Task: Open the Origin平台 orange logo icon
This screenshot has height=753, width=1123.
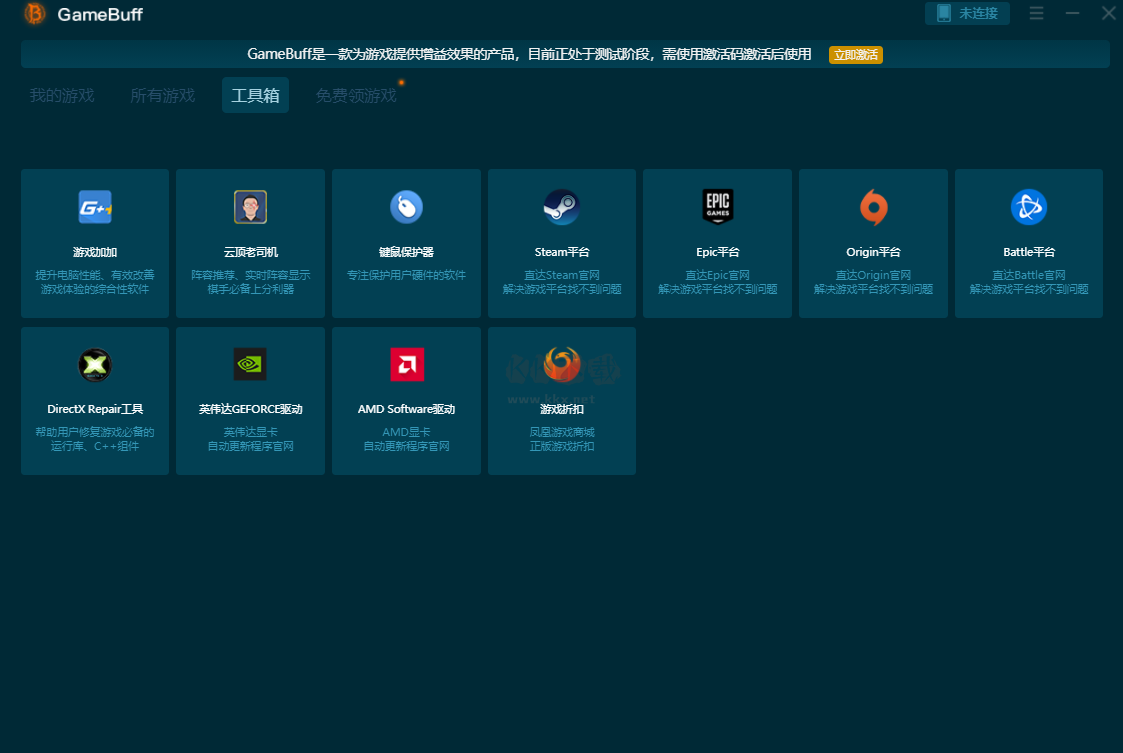Action: pyautogui.click(x=873, y=207)
